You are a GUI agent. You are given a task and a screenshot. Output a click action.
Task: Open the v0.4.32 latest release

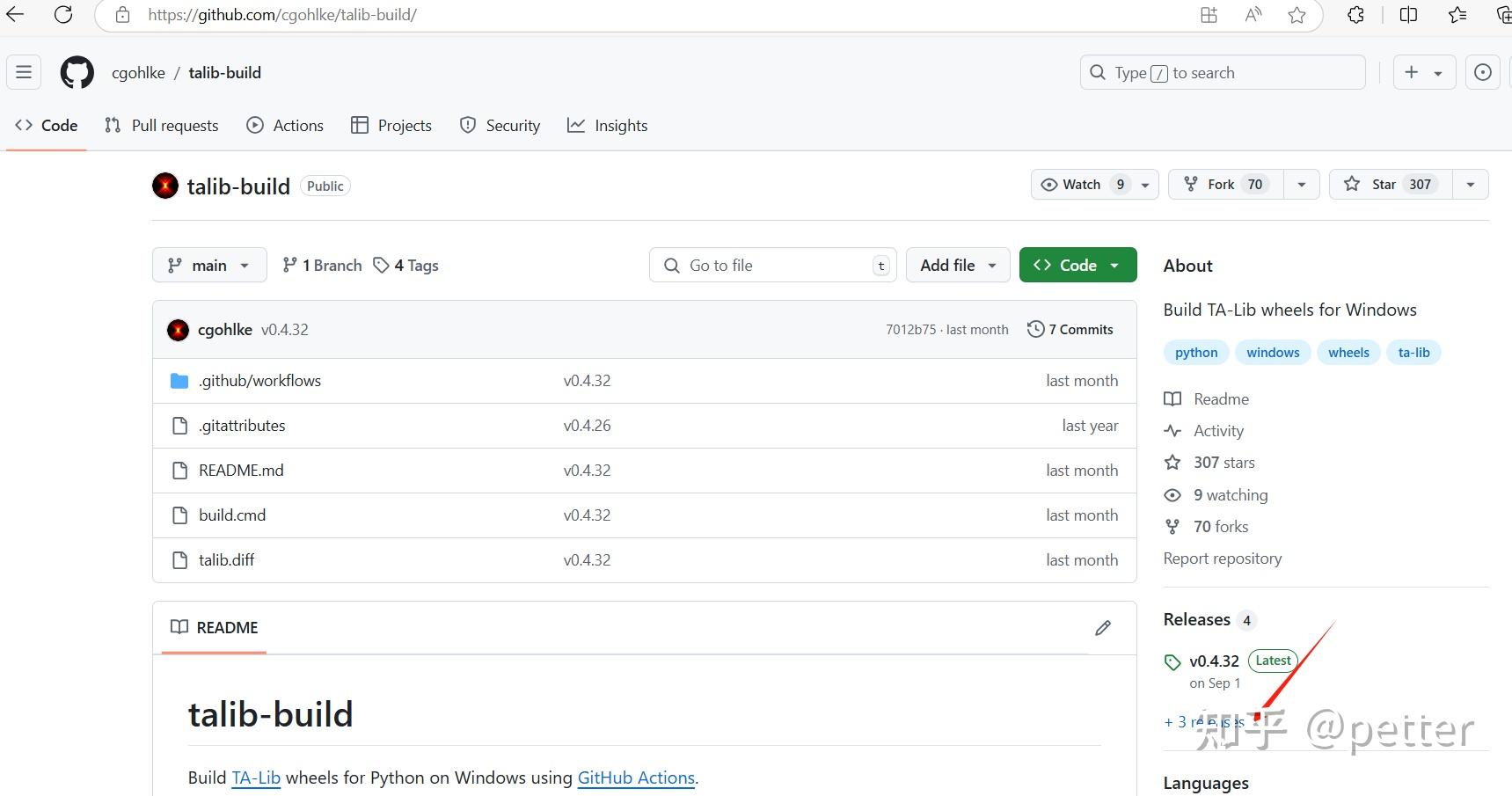[1214, 661]
